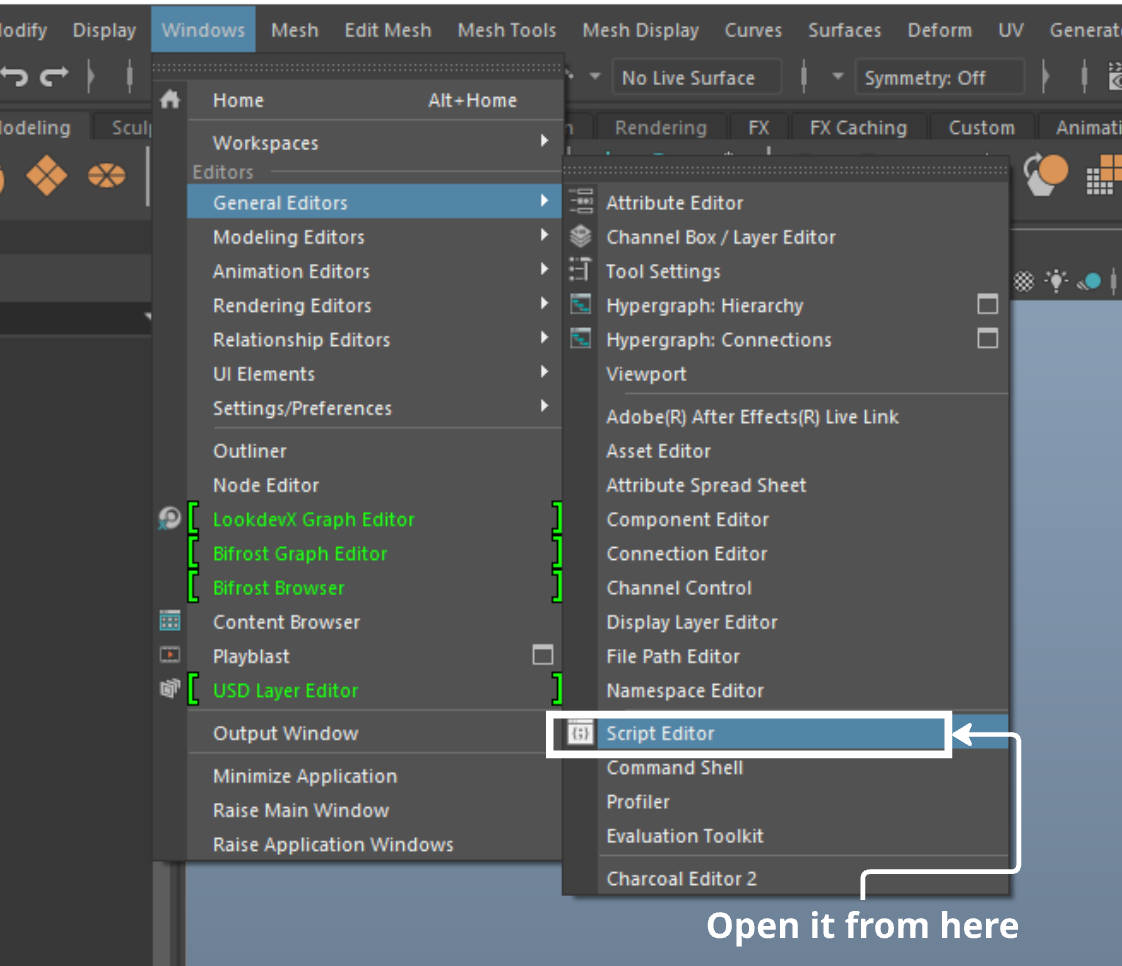Choose Outliner from the Windows menu
This screenshot has width=1122, height=966.
(x=250, y=451)
